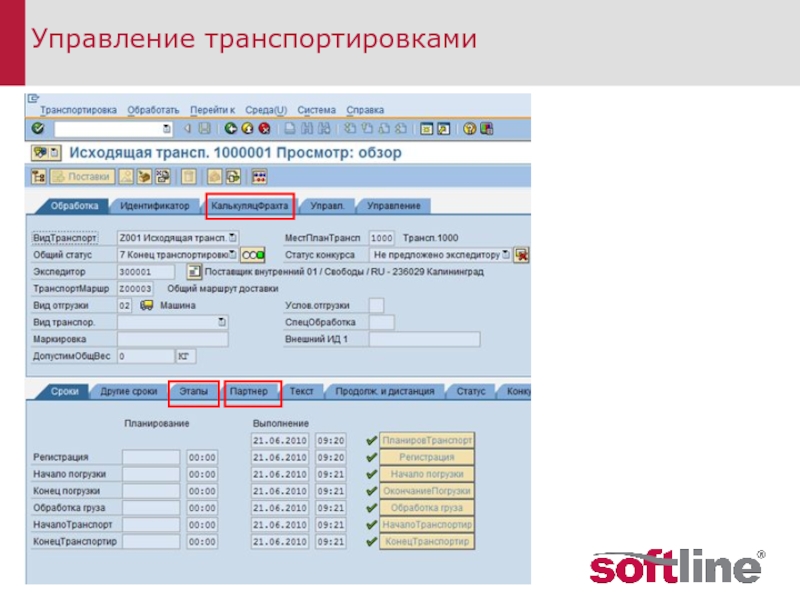Viewport: 800px width, 600px height.
Task: Click the yellow Регистрация status button
Action: (427, 457)
